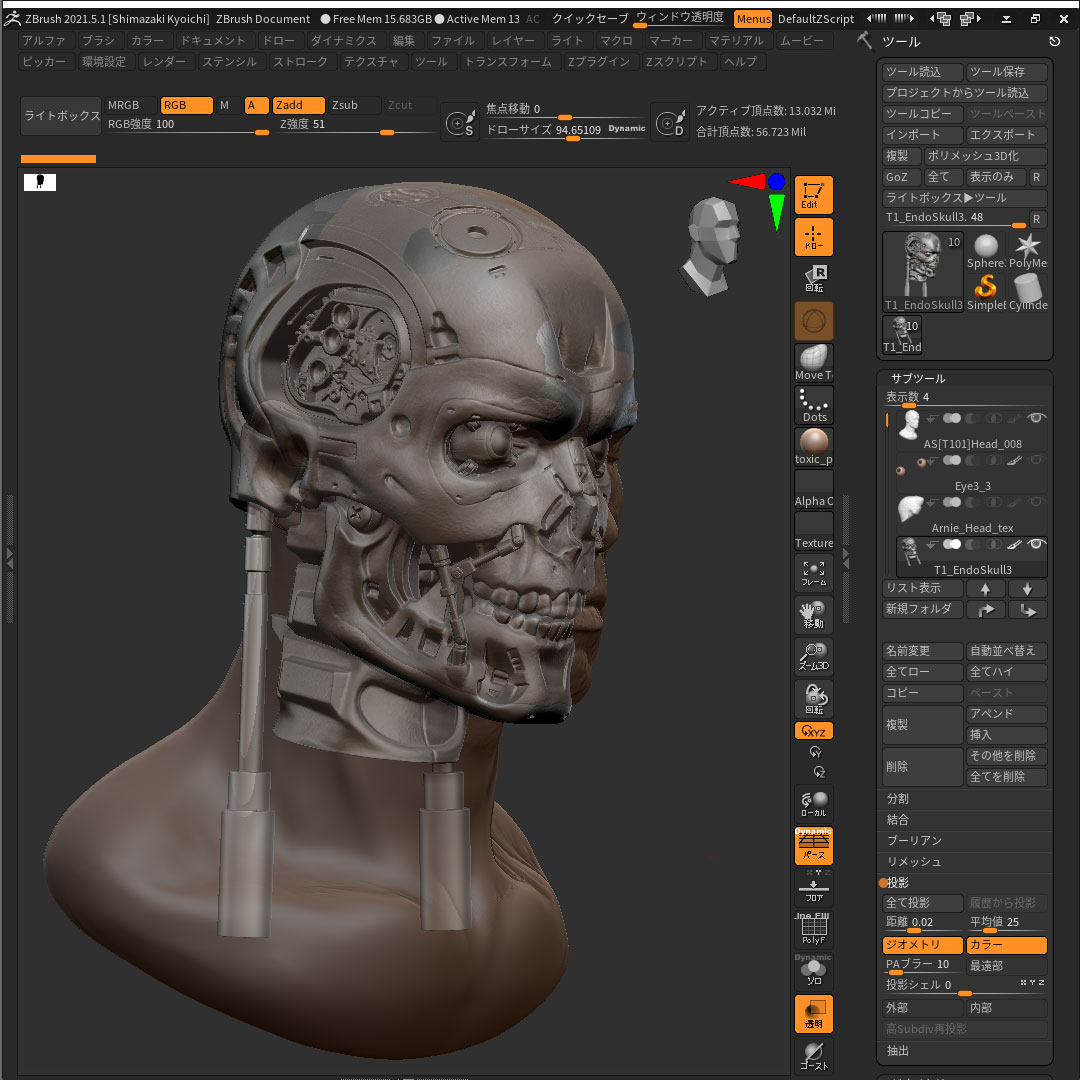Toggle Transparency (透明) button

pyautogui.click(x=813, y=1014)
